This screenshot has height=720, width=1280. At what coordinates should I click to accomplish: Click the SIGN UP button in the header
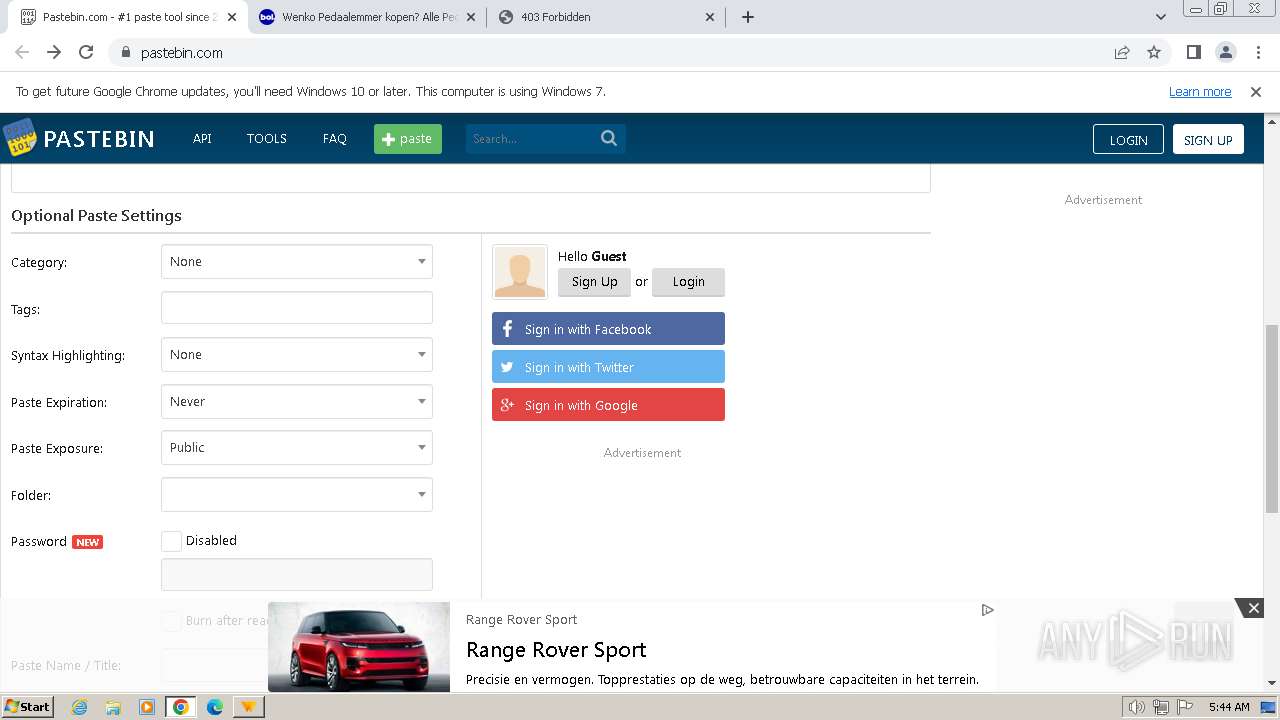coord(1208,140)
